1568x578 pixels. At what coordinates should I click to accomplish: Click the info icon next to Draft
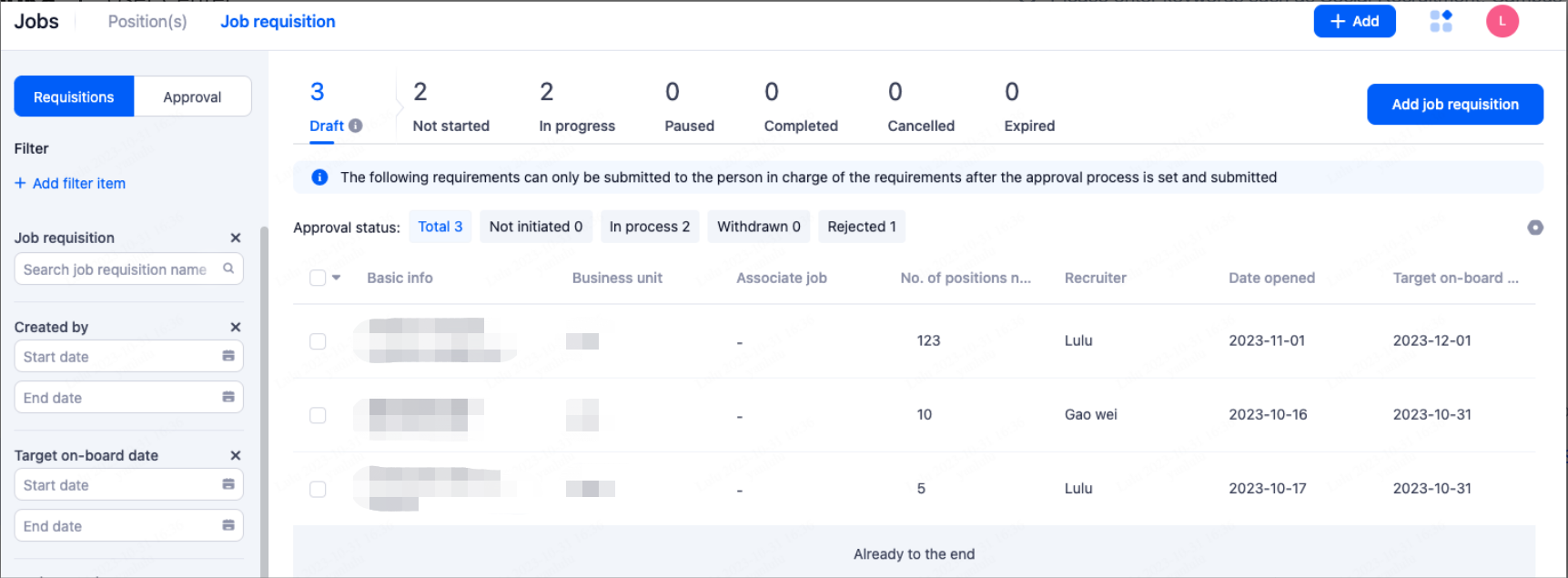(x=356, y=127)
